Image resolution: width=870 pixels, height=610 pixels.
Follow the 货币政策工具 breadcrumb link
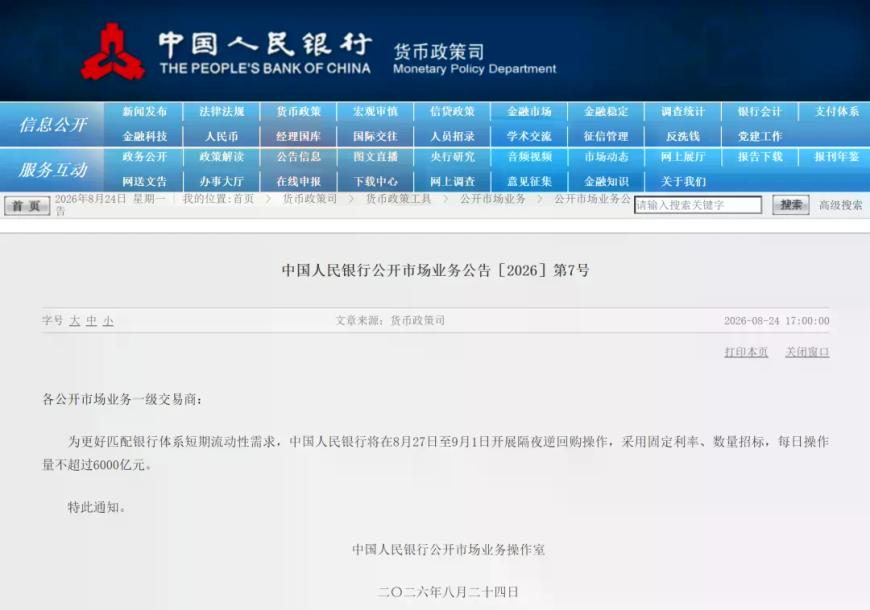398,199
